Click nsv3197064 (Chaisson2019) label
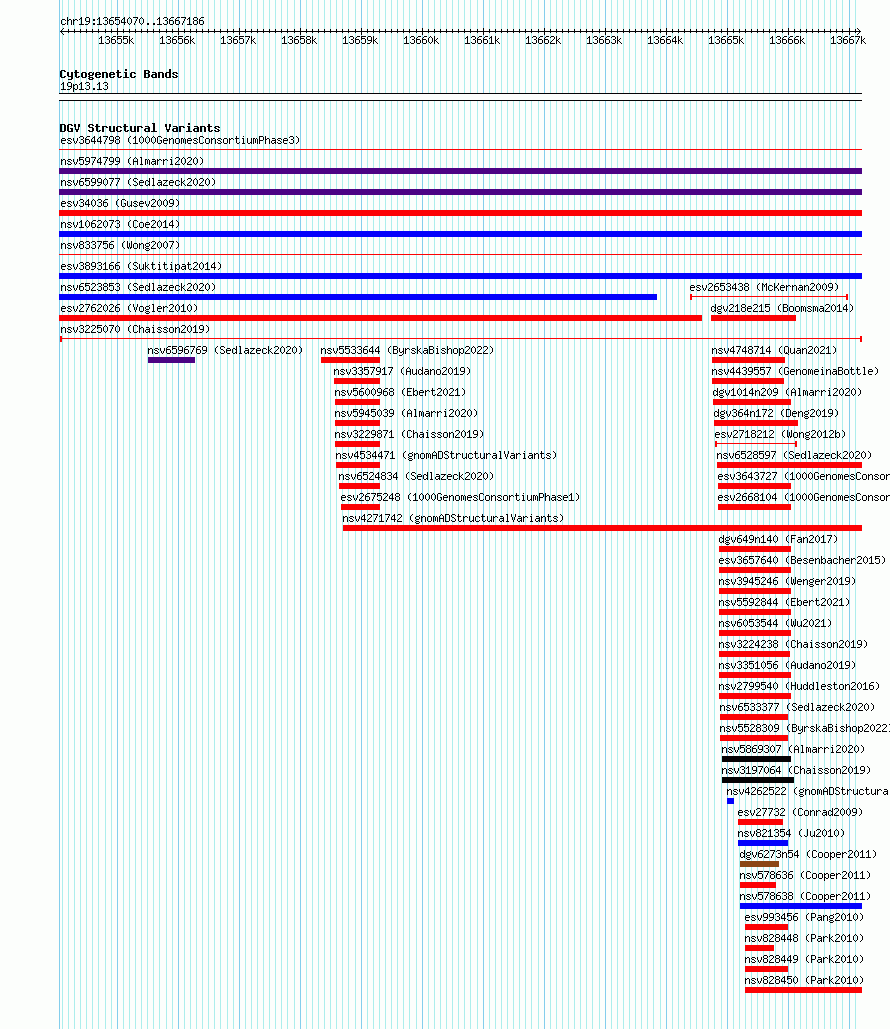The width and height of the screenshot is (890, 1029). (796, 770)
